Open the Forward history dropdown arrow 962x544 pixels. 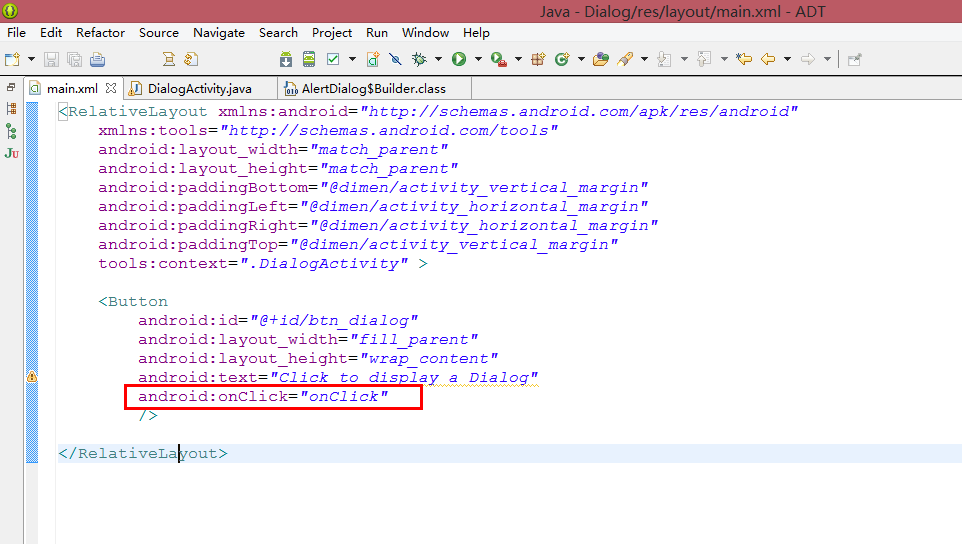pos(827,59)
